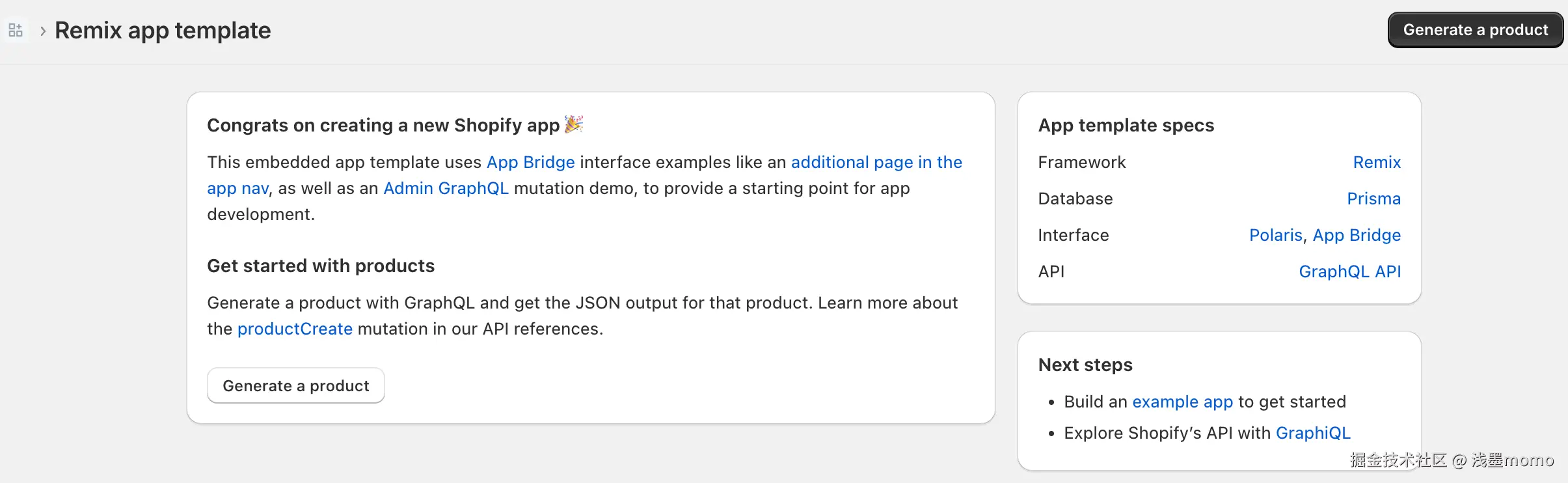The width and height of the screenshot is (1568, 483).
Task: Click the party popper emoji in the heading
Action: point(574,124)
